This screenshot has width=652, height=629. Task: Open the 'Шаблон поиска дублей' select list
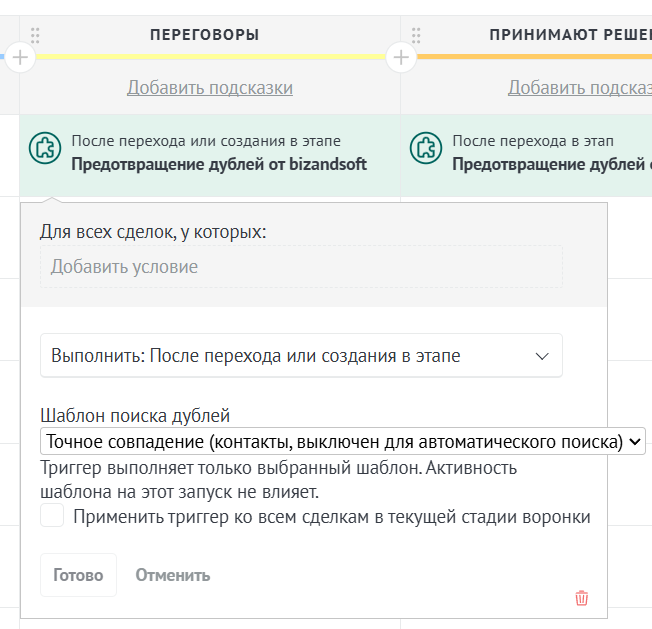coord(343,441)
